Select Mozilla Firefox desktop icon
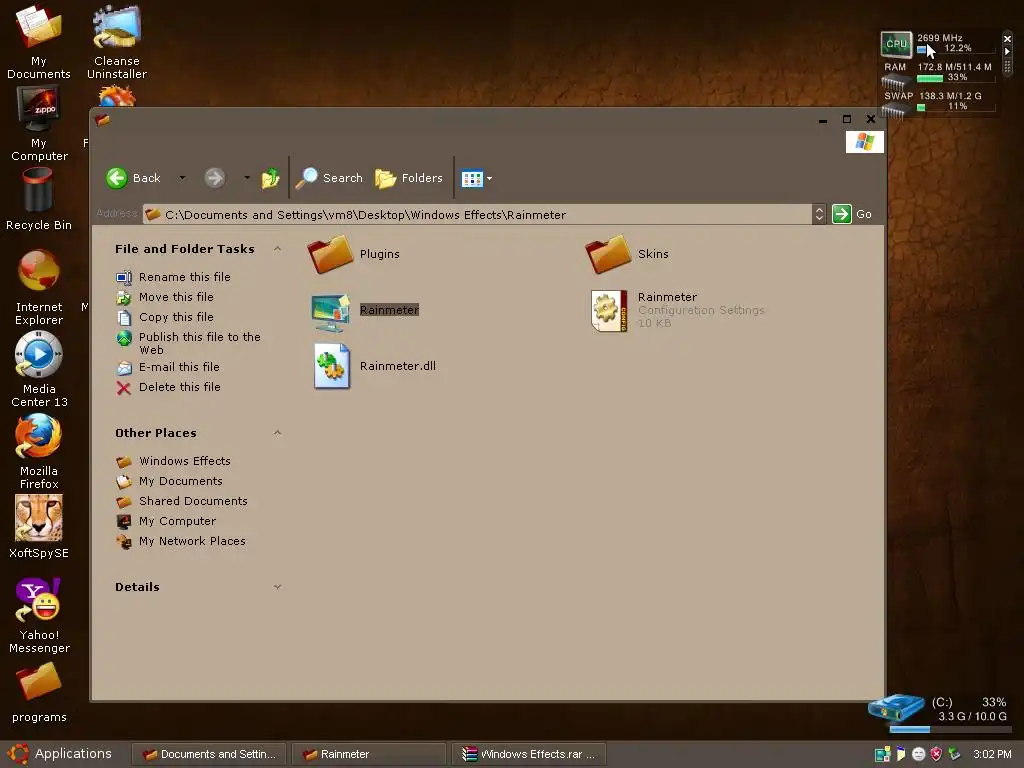The image size is (1024, 768). pyautogui.click(x=39, y=436)
